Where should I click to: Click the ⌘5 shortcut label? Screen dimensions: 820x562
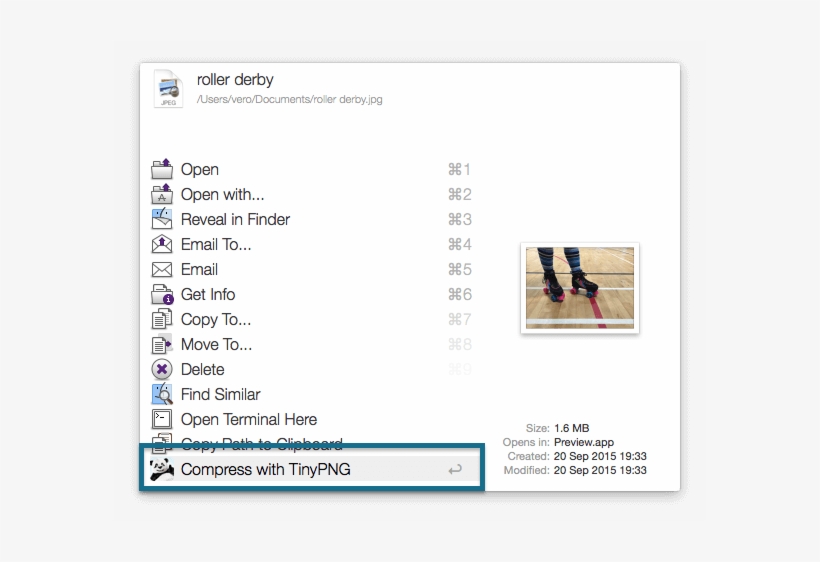click(x=459, y=269)
